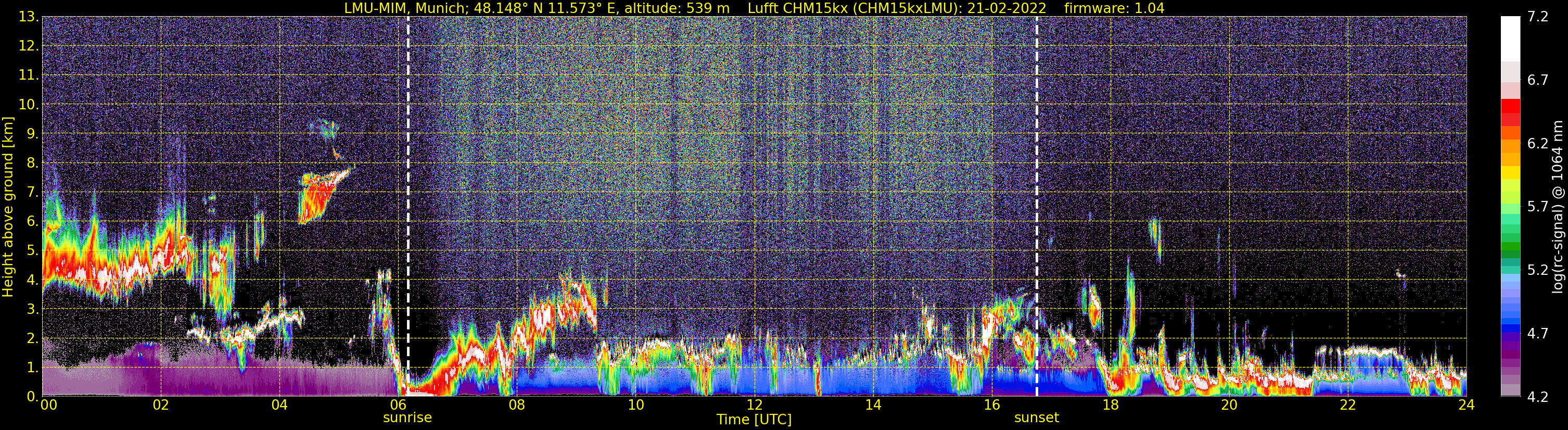Click the 'sunrise' label below the axis

[x=407, y=418]
